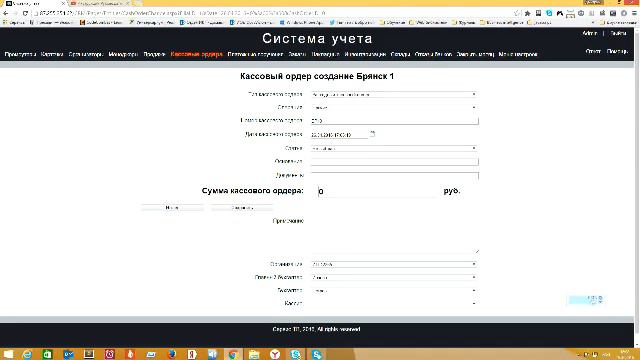
Task: Open Организаторы in the navigation menu
Action: [x=86, y=54]
